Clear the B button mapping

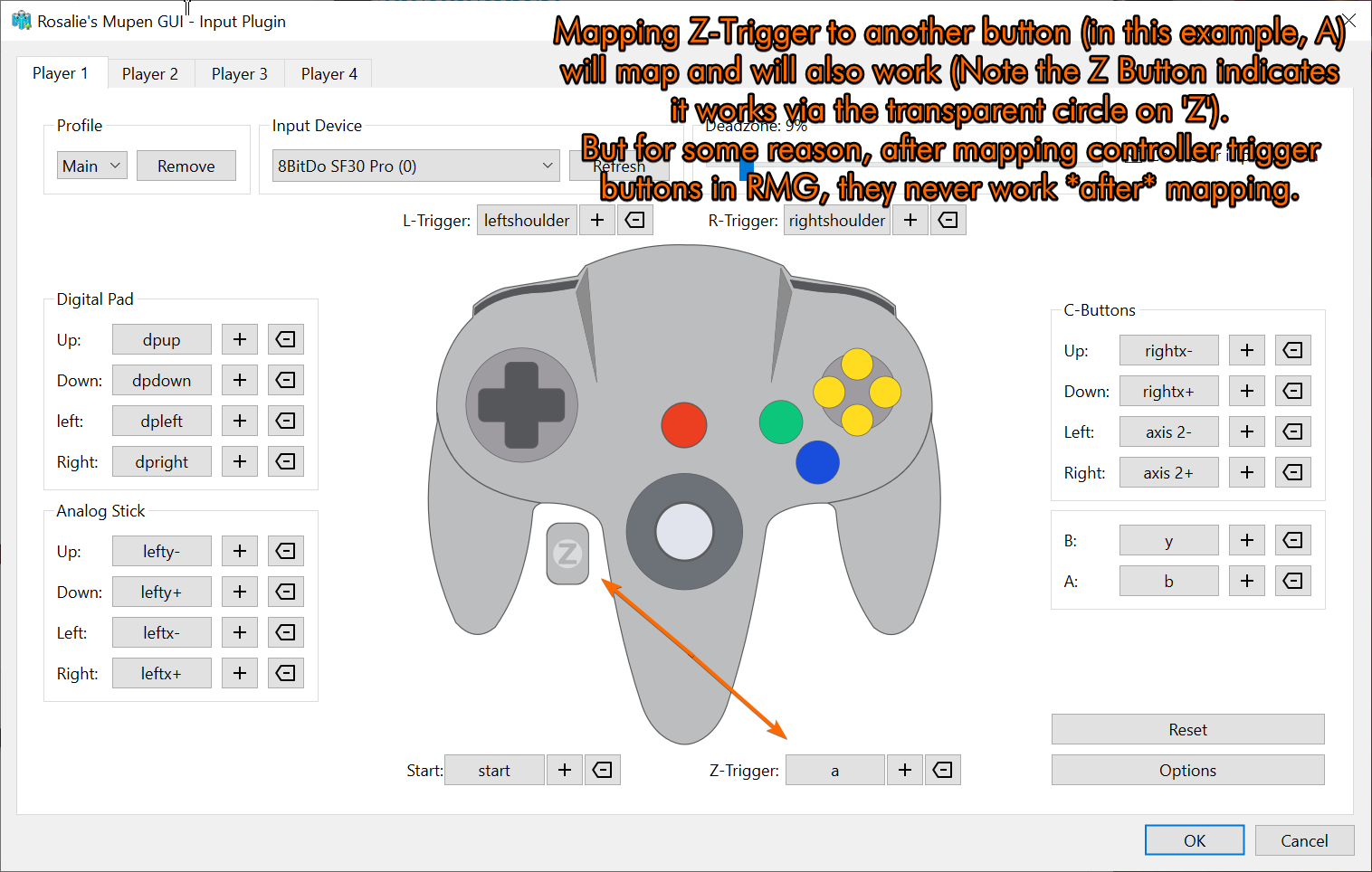click(x=1292, y=540)
